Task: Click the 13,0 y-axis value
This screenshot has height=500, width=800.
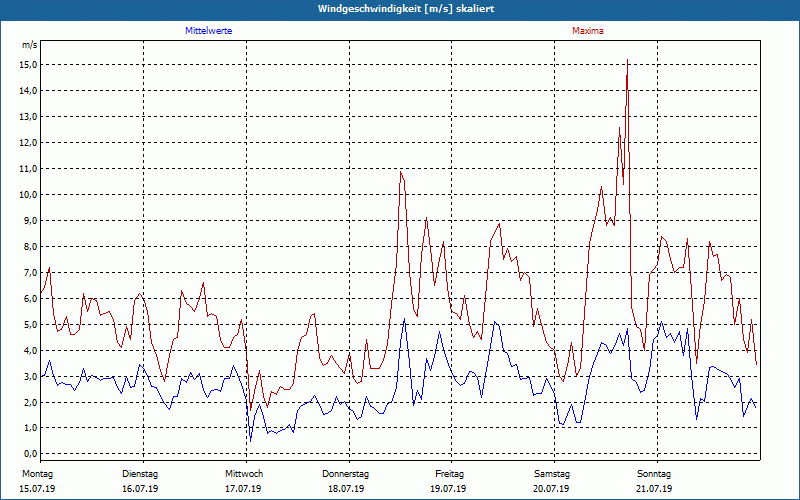Action: pos(29,117)
